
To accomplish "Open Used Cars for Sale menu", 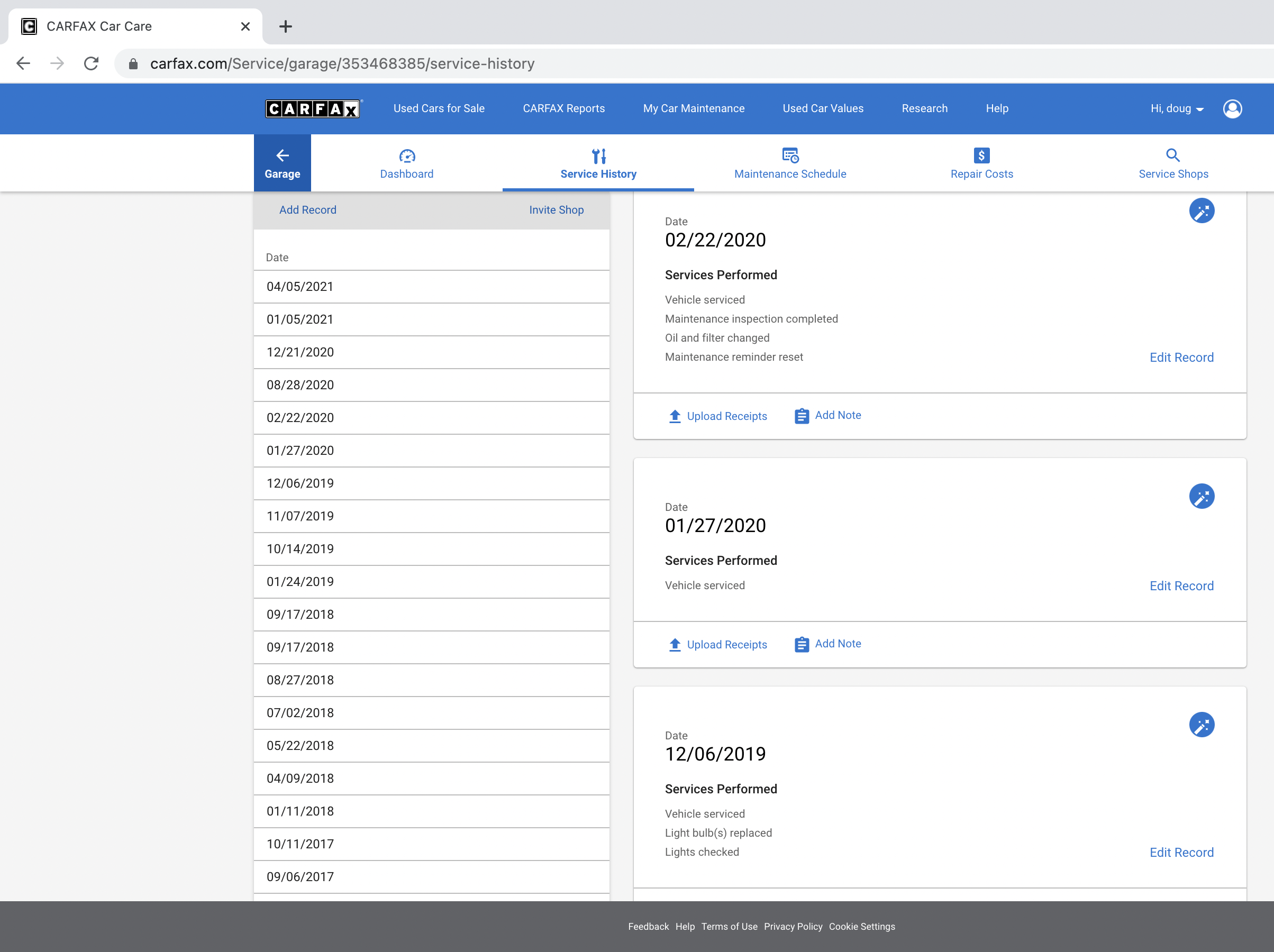I will click(x=439, y=108).
